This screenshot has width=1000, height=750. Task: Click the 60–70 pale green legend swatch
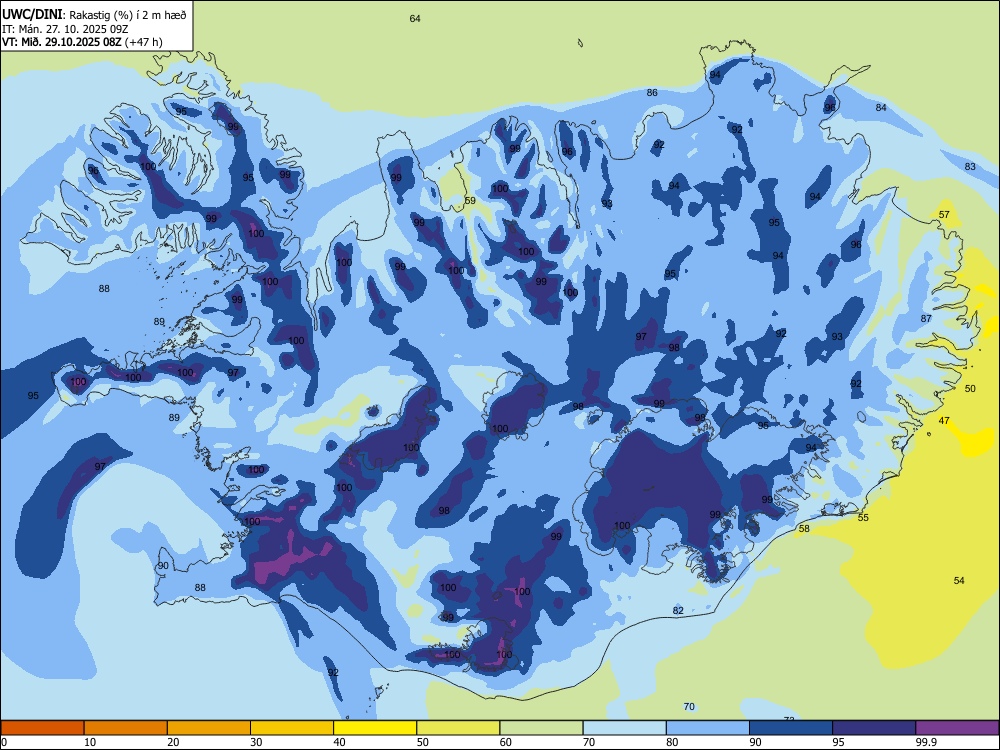tap(541, 728)
